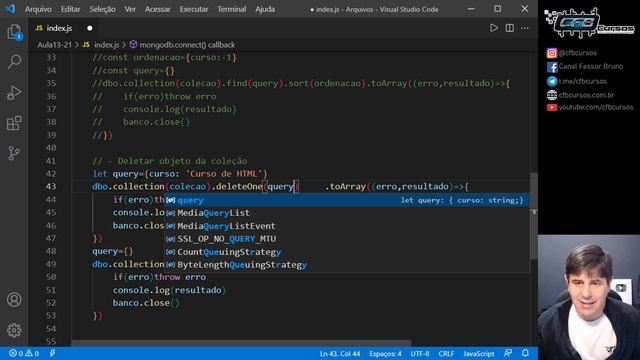This screenshot has height=360, width=640.
Task: Select MediaQueryList suggestion
Action: [x=347, y=213]
